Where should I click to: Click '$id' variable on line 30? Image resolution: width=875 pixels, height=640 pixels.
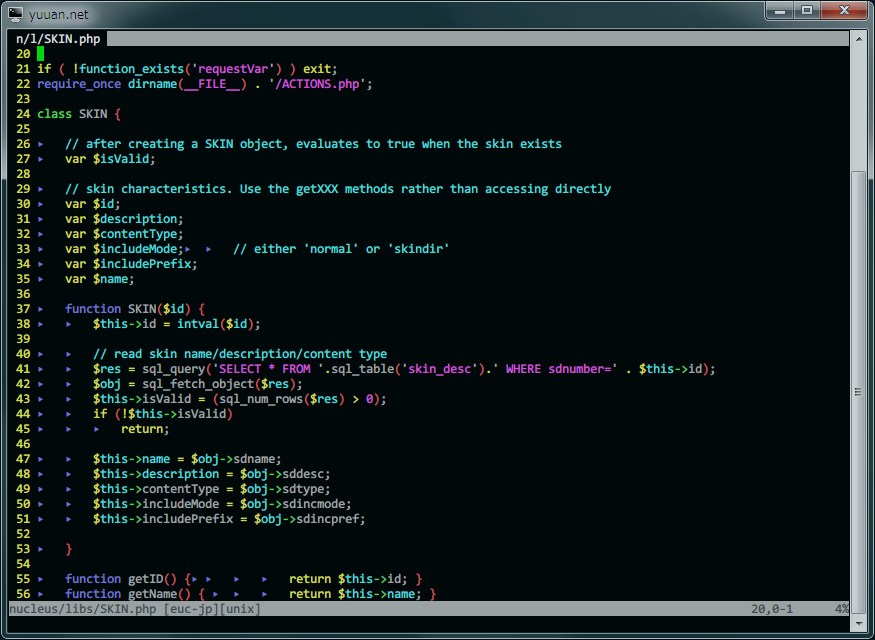[104, 204]
